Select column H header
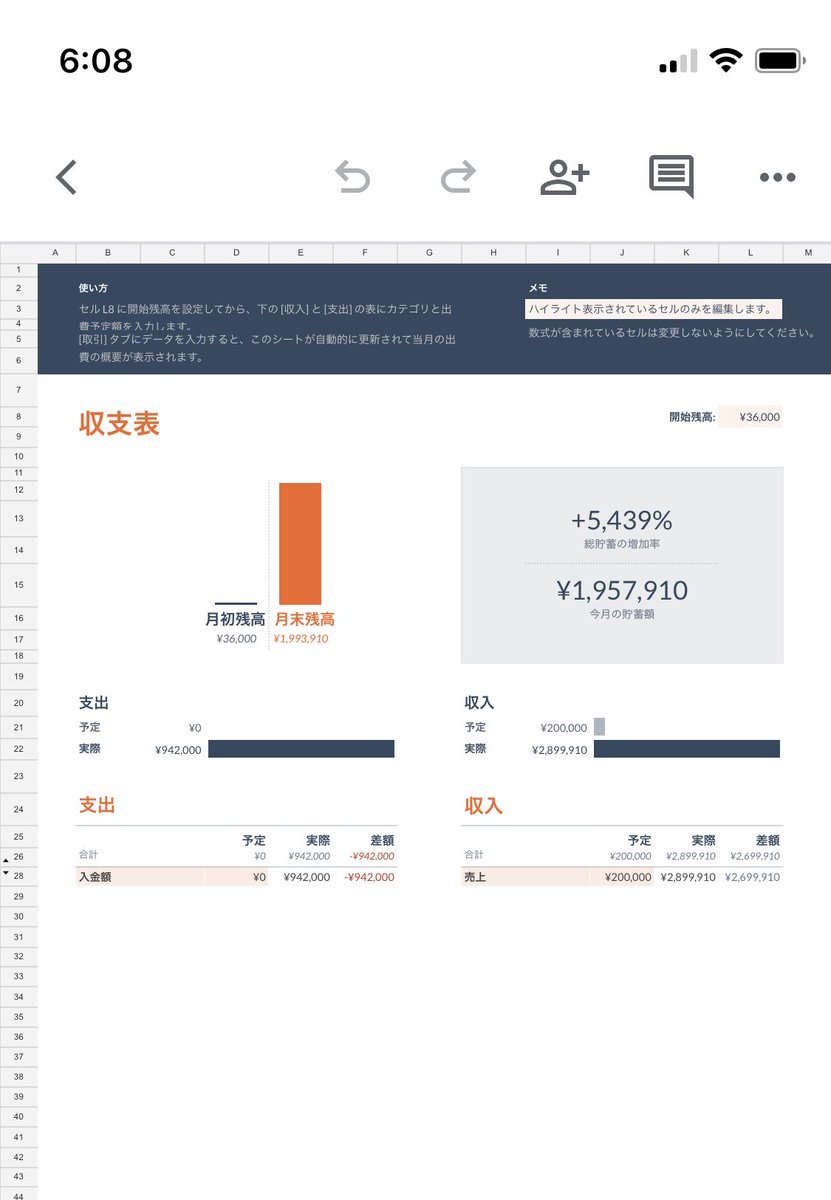Viewport: 831px width, 1200px height. pos(493,253)
